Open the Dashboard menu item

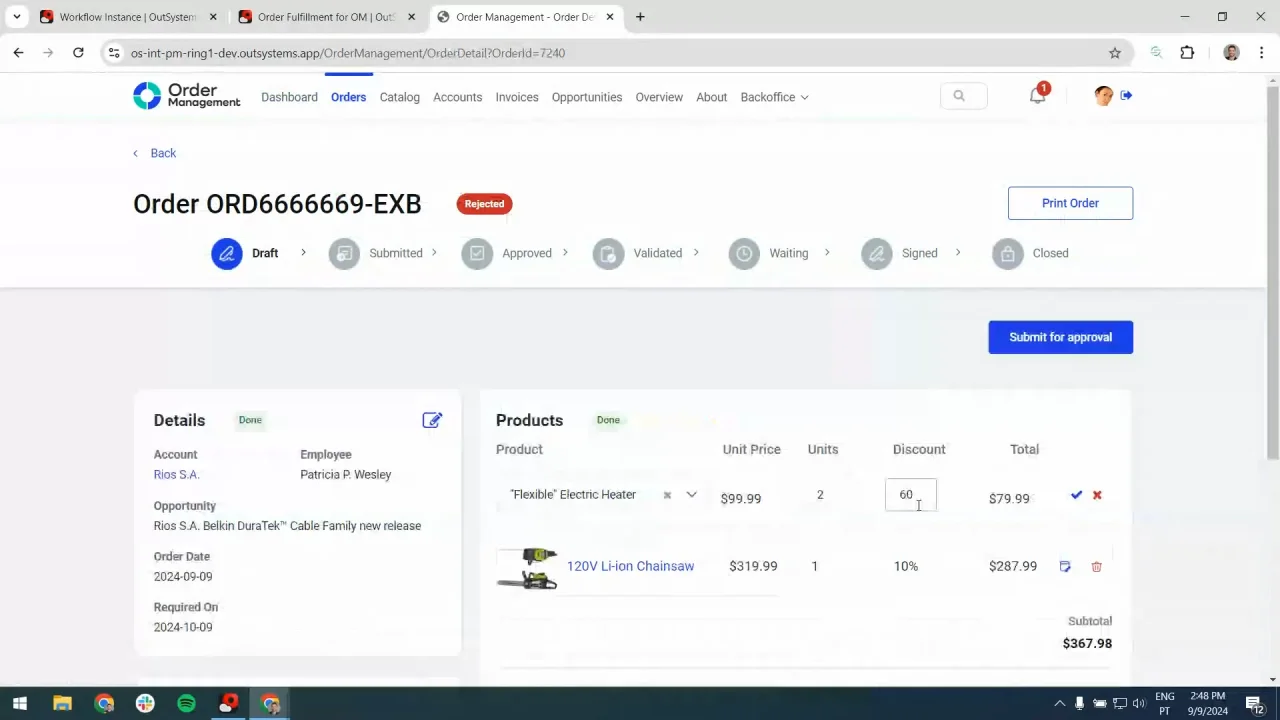(289, 97)
